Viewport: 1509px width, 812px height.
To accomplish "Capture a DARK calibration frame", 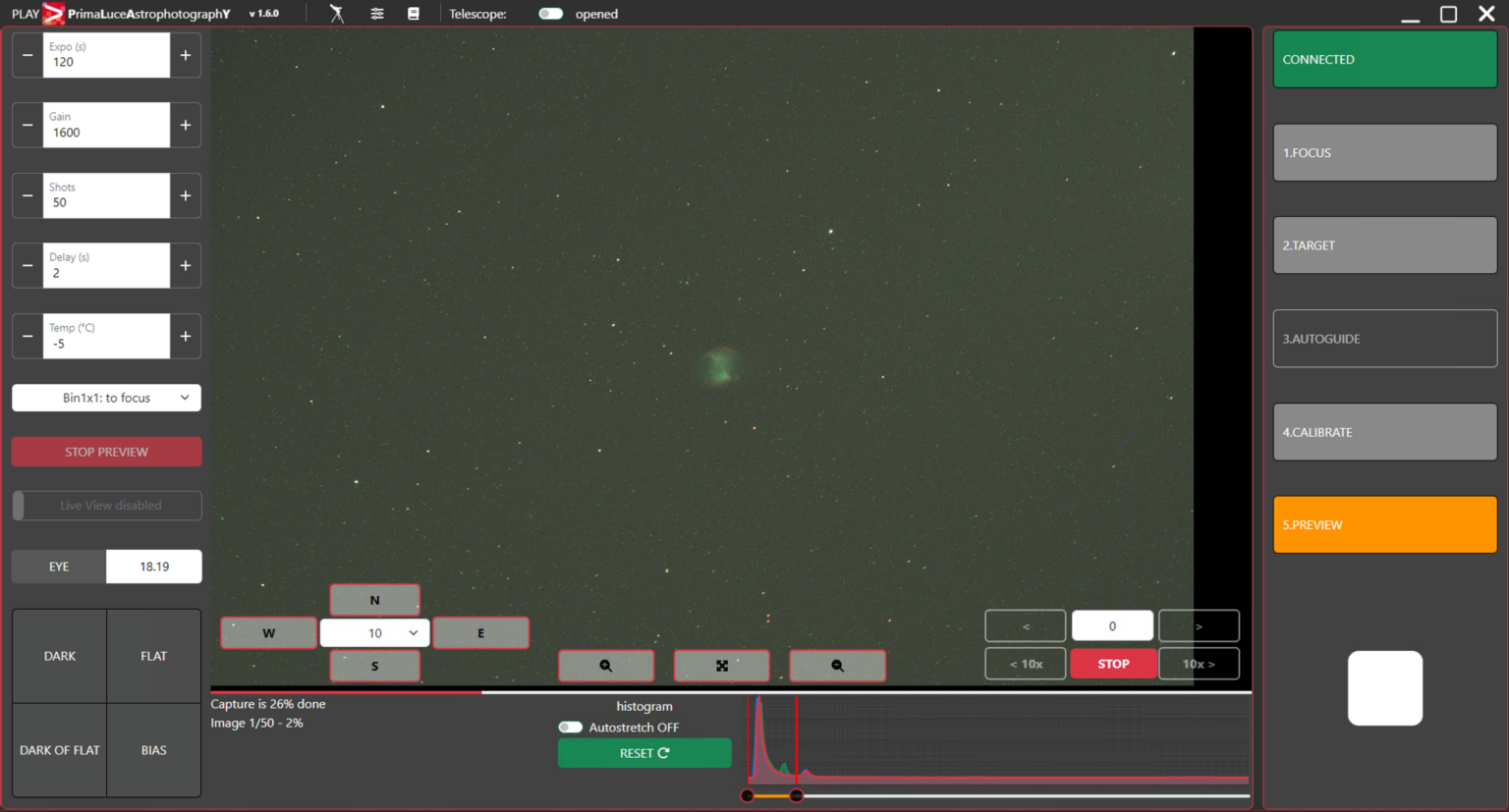I will pos(59,656).
